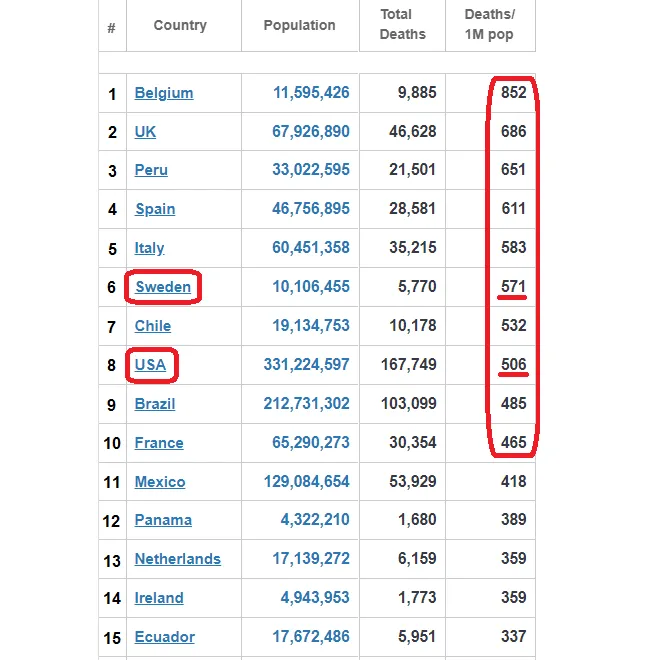This screenshot has width=660, height=660.
Task: Select the Italy link
Action: pos(149,248)
